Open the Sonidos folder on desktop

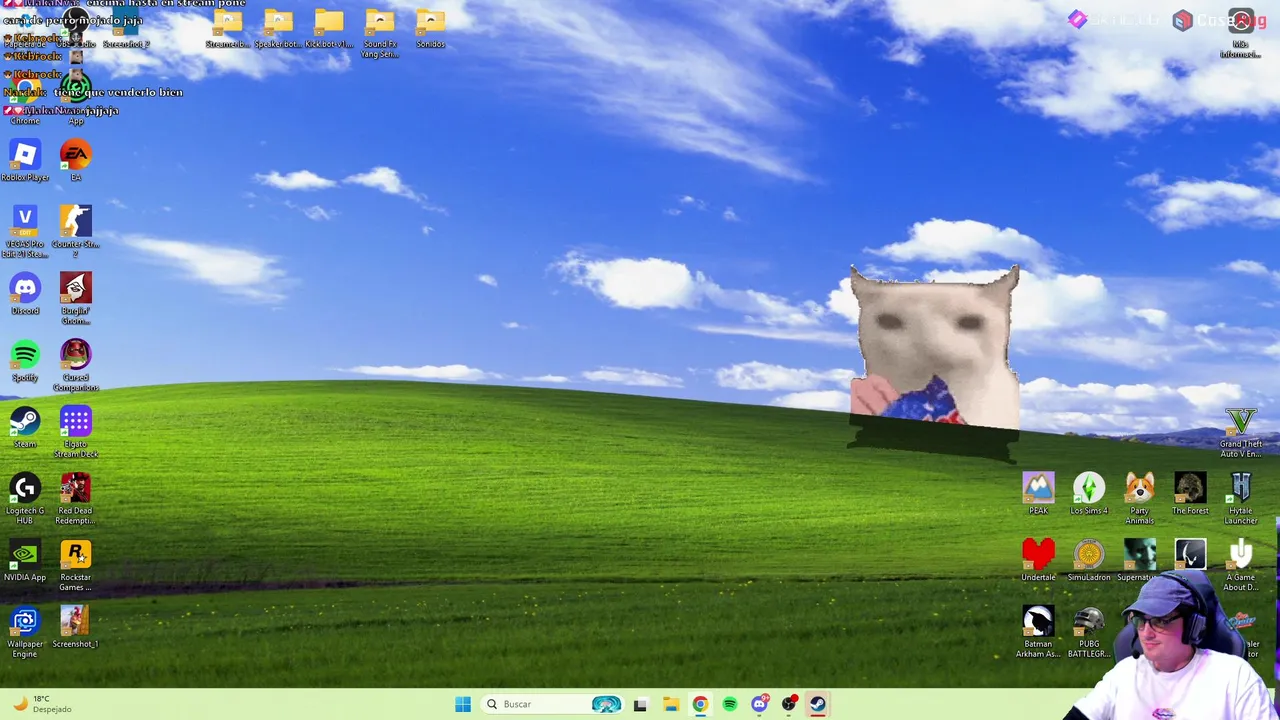pyautogui.click(x=430, y=28)
